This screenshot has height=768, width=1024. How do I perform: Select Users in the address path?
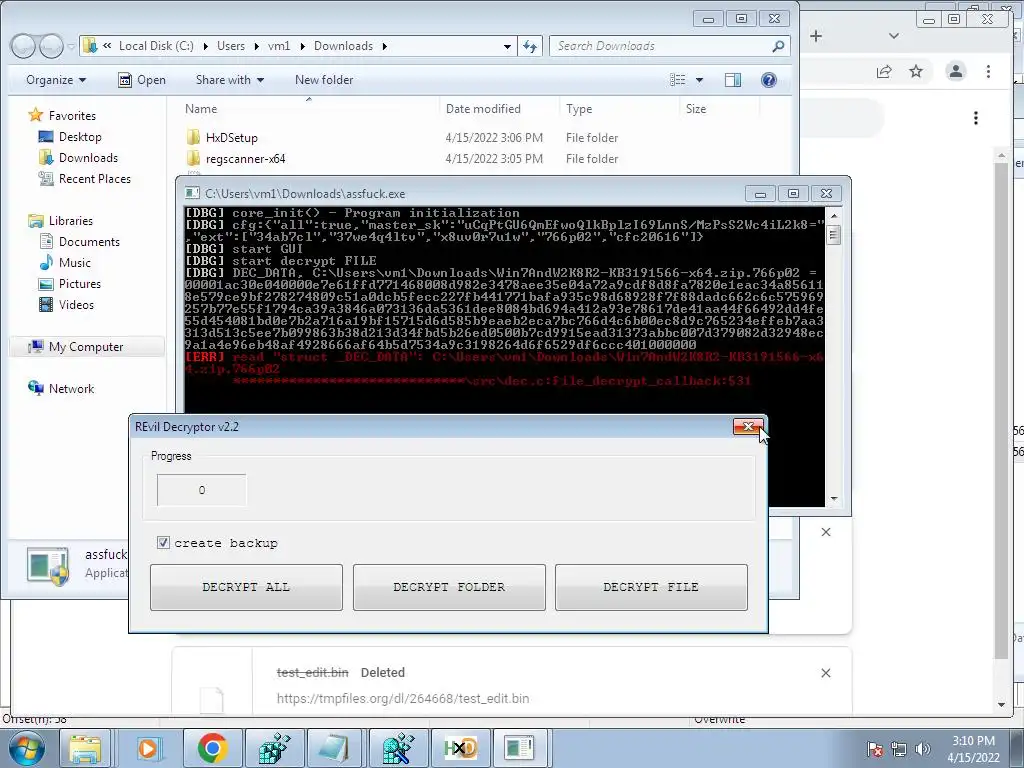pyautogui.click(x=231, y=46)
